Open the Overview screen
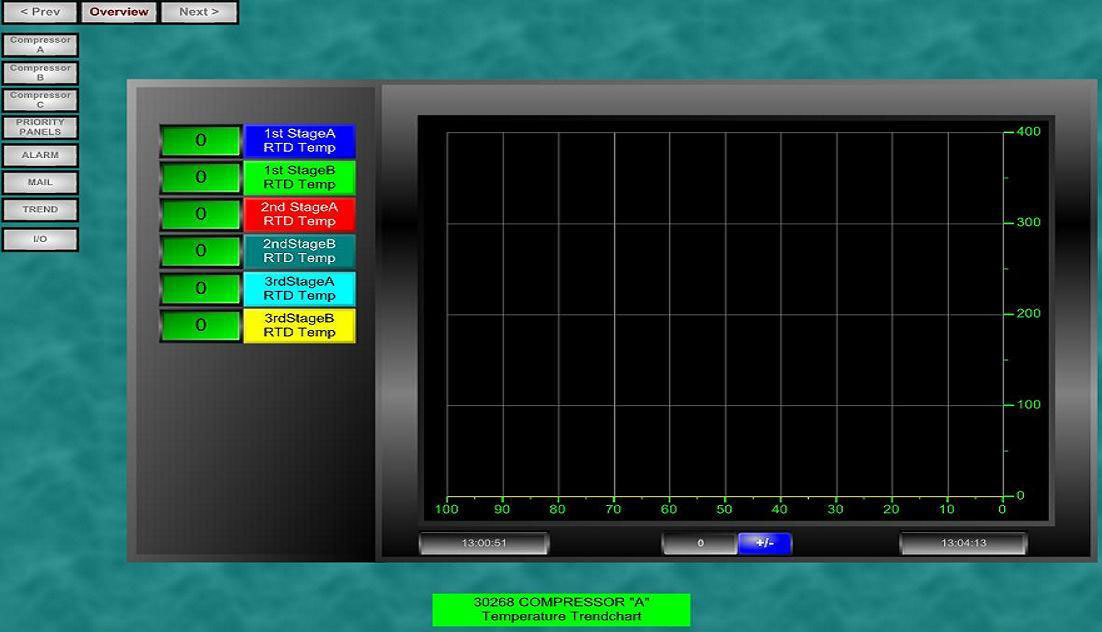Viewport: 1102px width, 632px height. (x=119, y=12)
